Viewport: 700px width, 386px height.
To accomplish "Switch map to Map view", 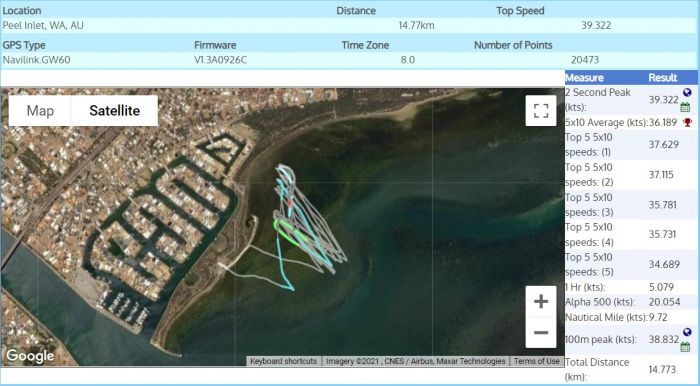I will pos(40,111).
